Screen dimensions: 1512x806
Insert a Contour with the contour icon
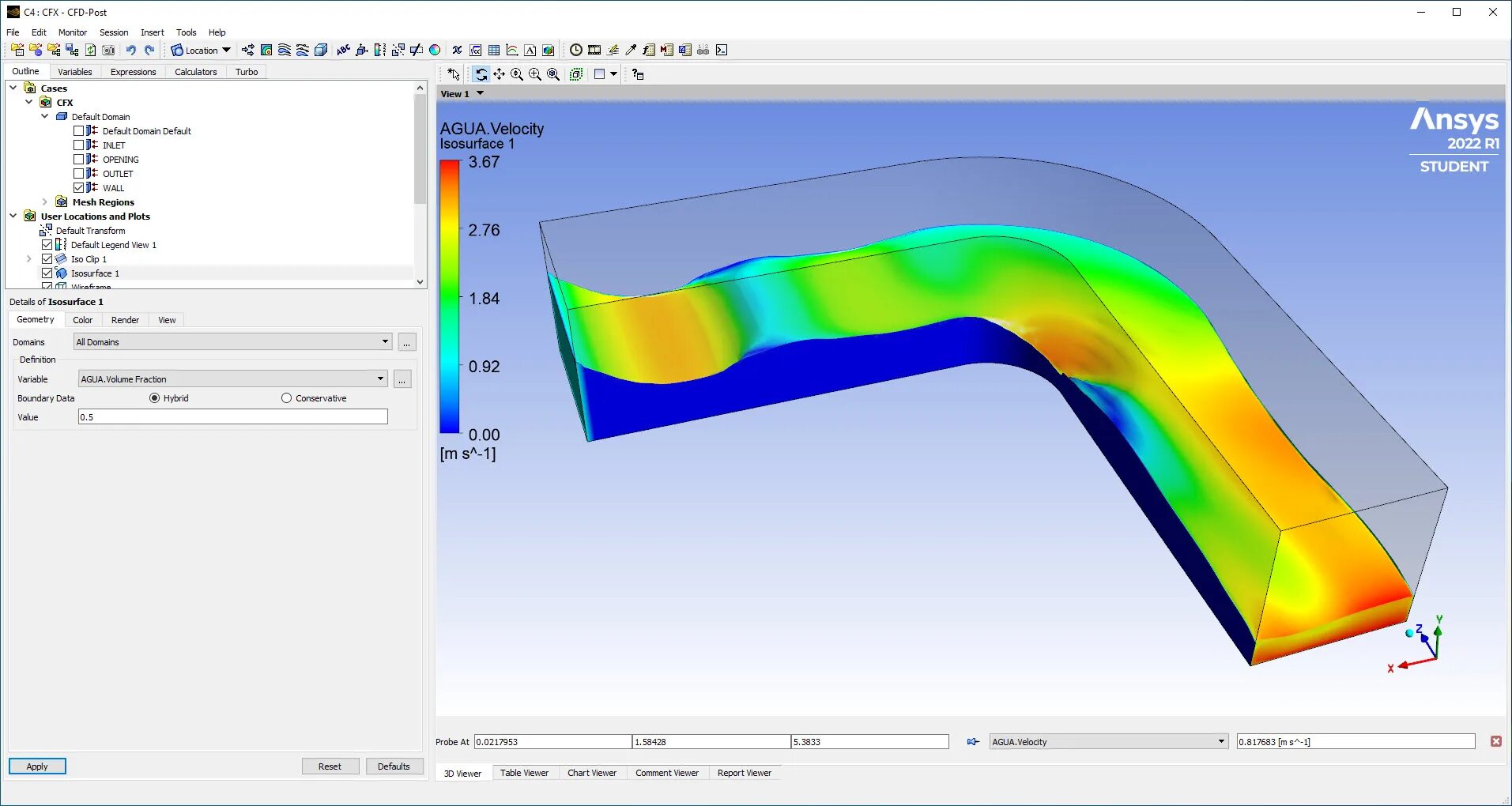(266, 50)
